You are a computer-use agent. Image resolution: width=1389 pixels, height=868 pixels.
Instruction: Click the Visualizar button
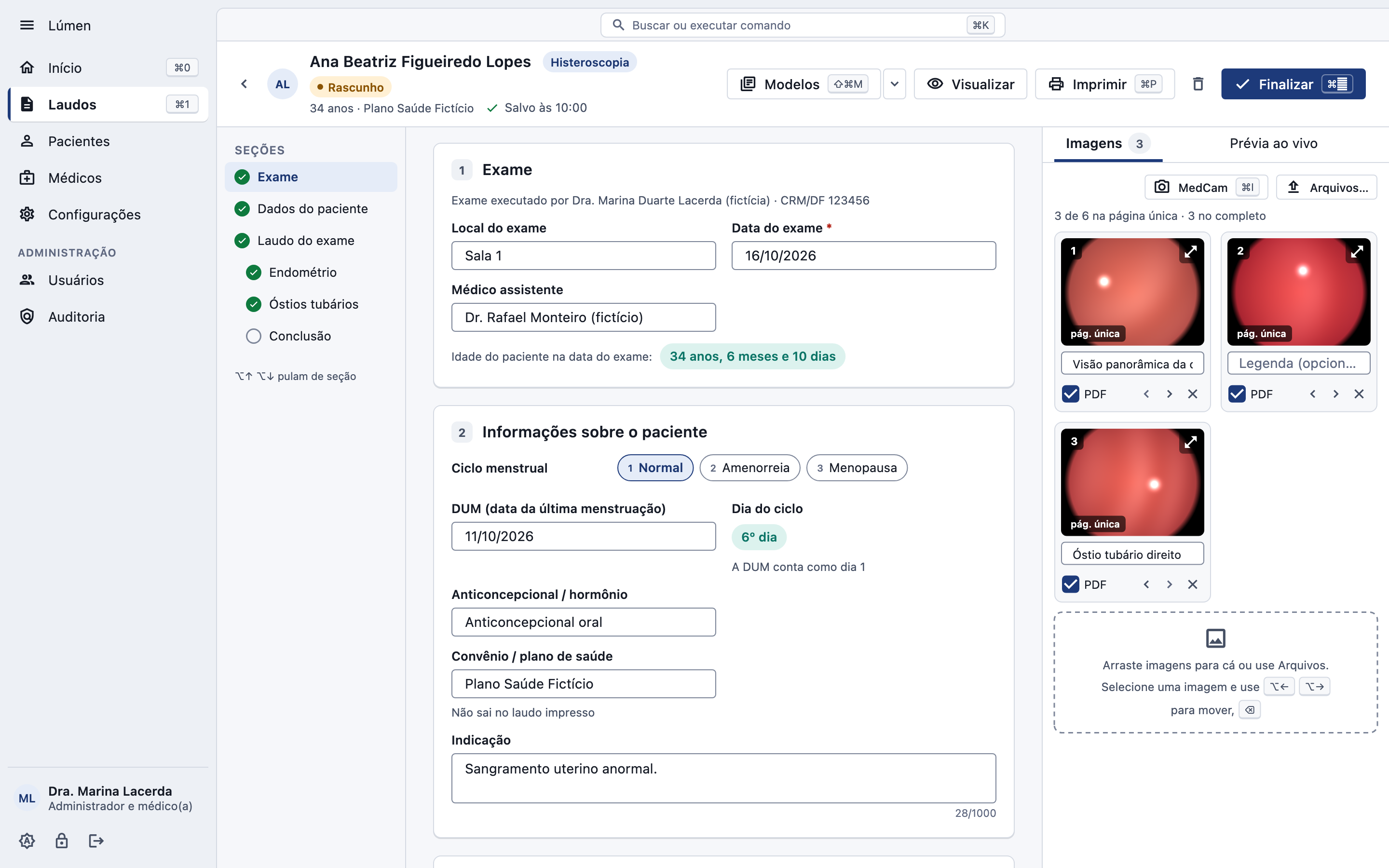(970, 84)
